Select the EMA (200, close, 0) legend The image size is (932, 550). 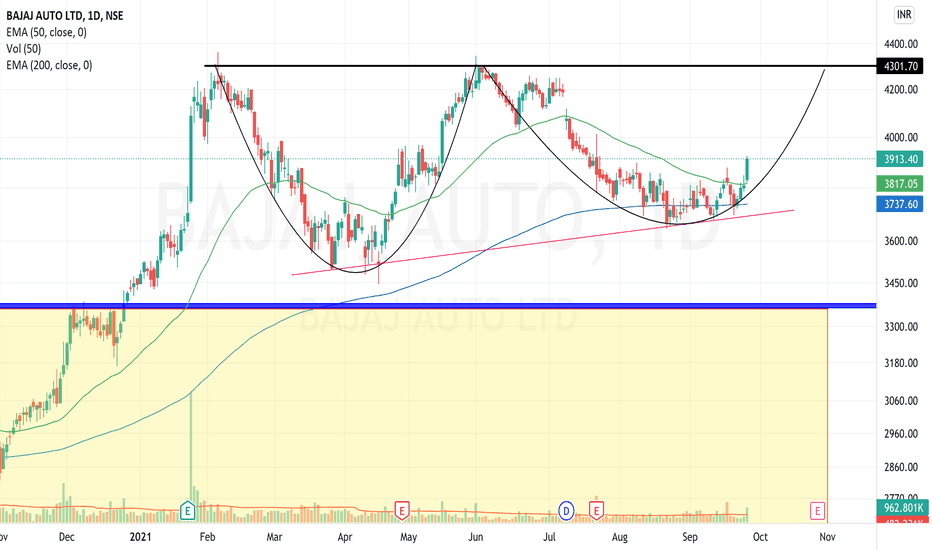tap(49, 65)
